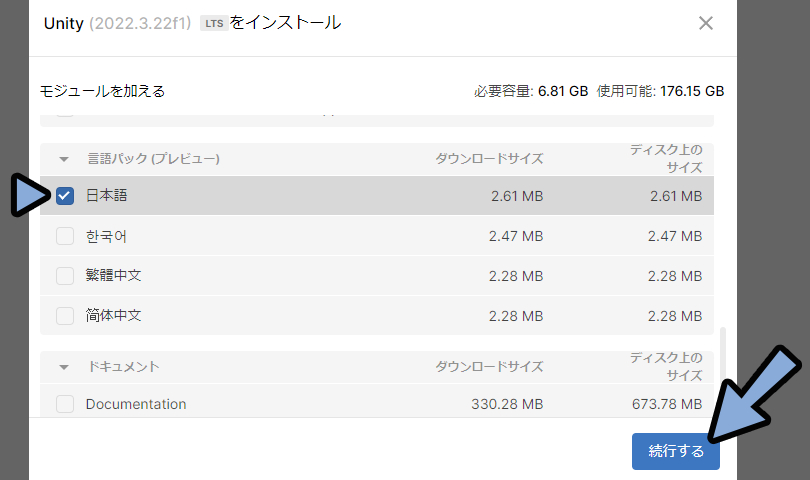Click the 2.61 MB download size of 日本語

(517, 196)
